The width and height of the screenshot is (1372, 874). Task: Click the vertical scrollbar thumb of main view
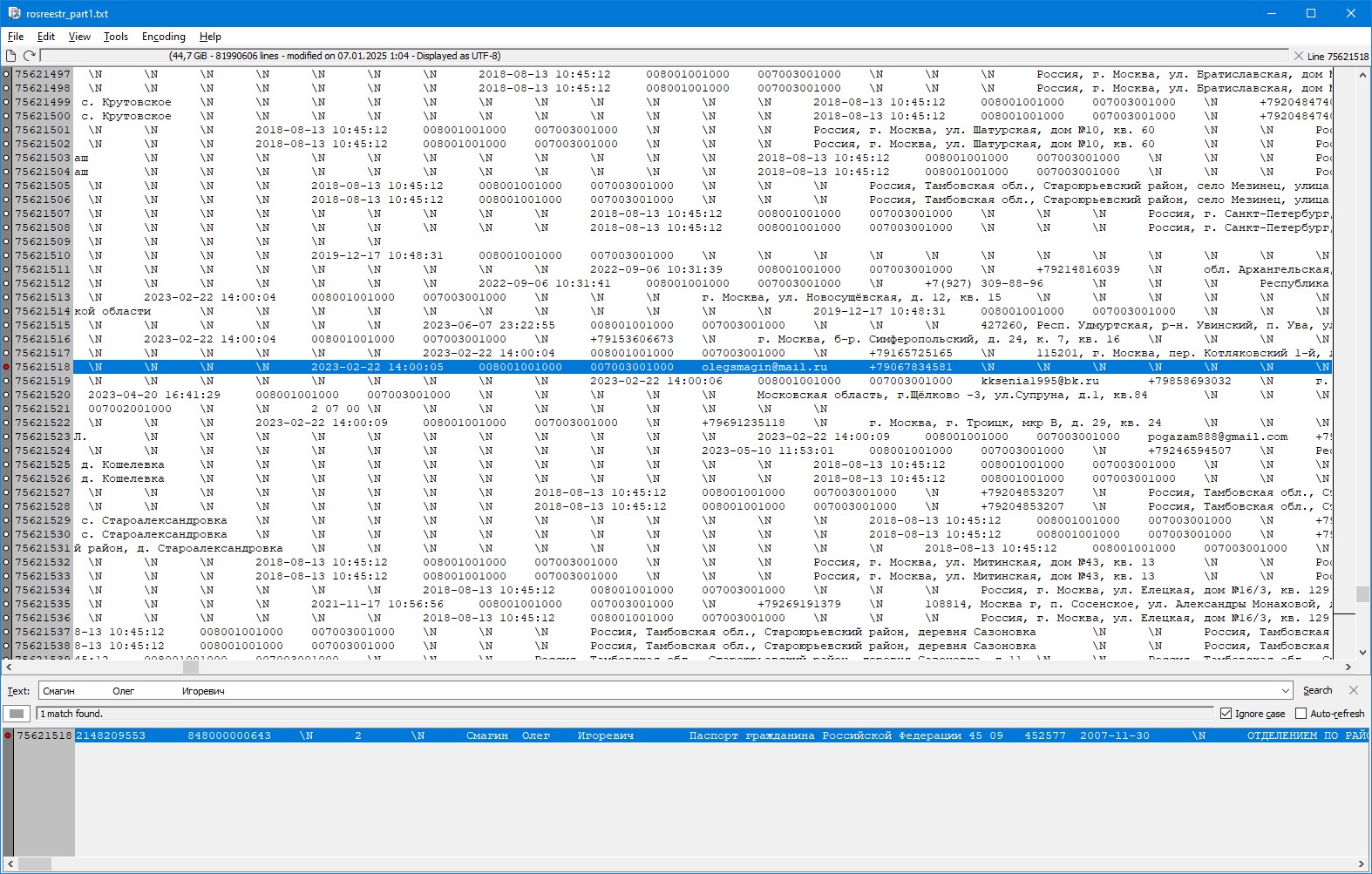coord(1362,594)
